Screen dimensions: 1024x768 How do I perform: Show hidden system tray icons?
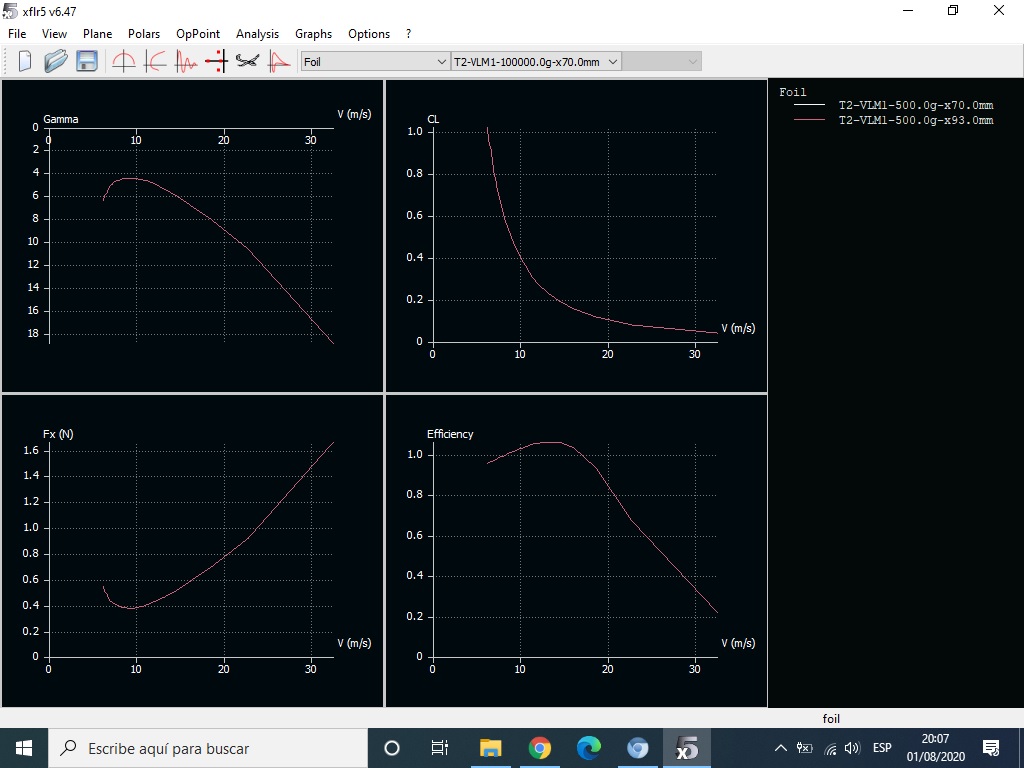pyautogui.click(x=780, y=748)
